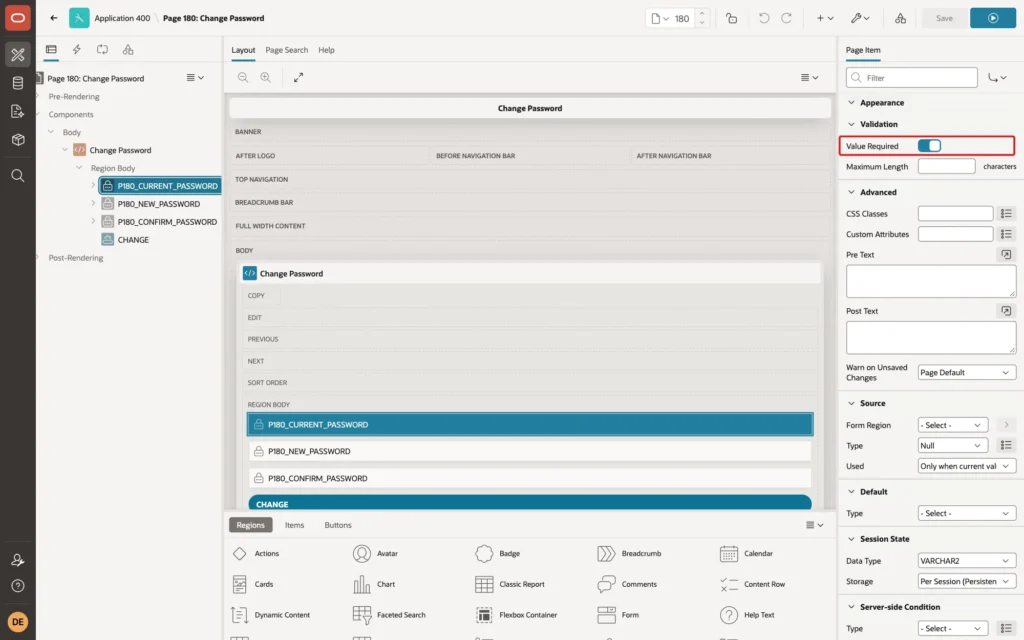Undo the last change

point(763,18)
